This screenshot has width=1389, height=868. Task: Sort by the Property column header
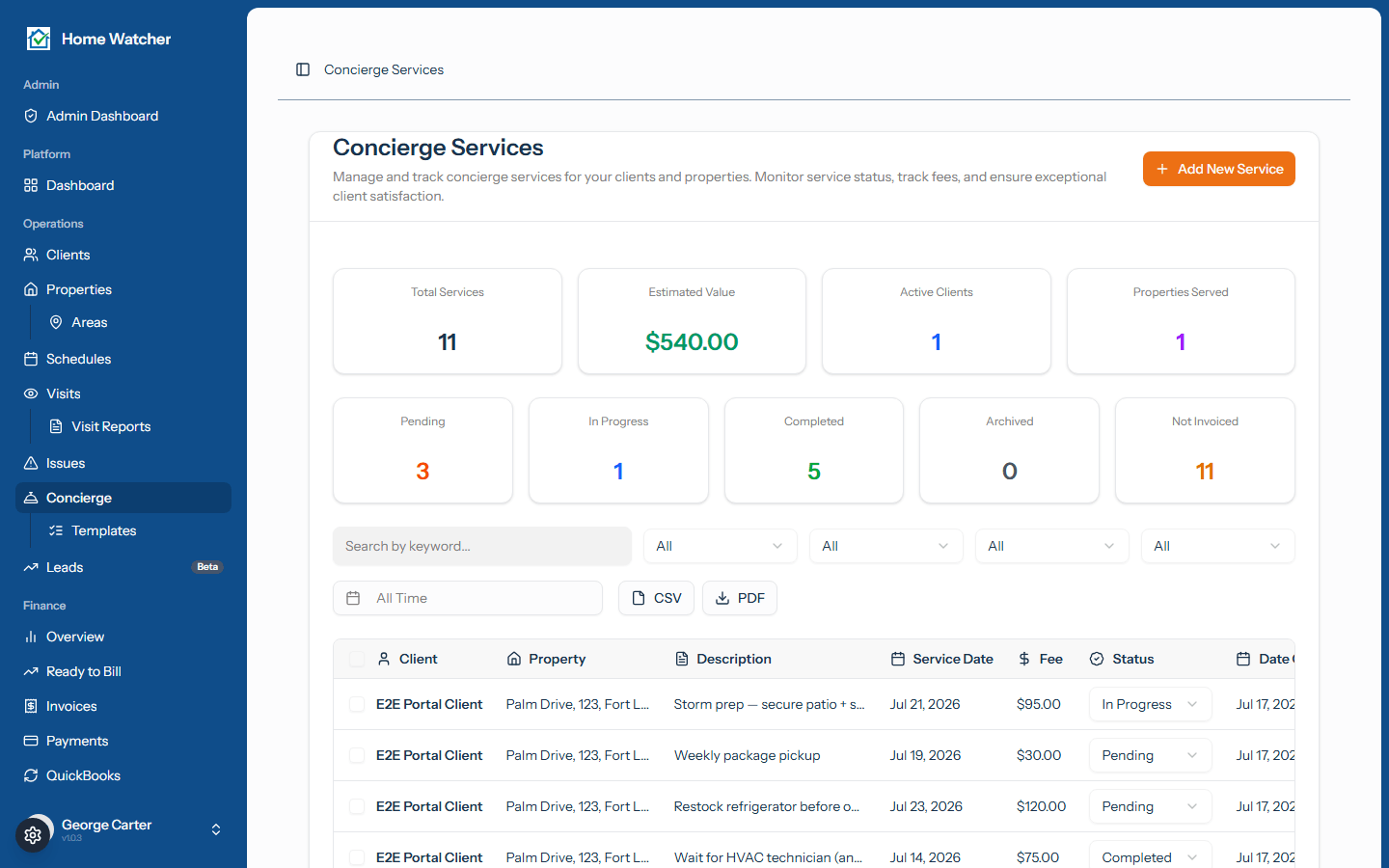[546, 659]
